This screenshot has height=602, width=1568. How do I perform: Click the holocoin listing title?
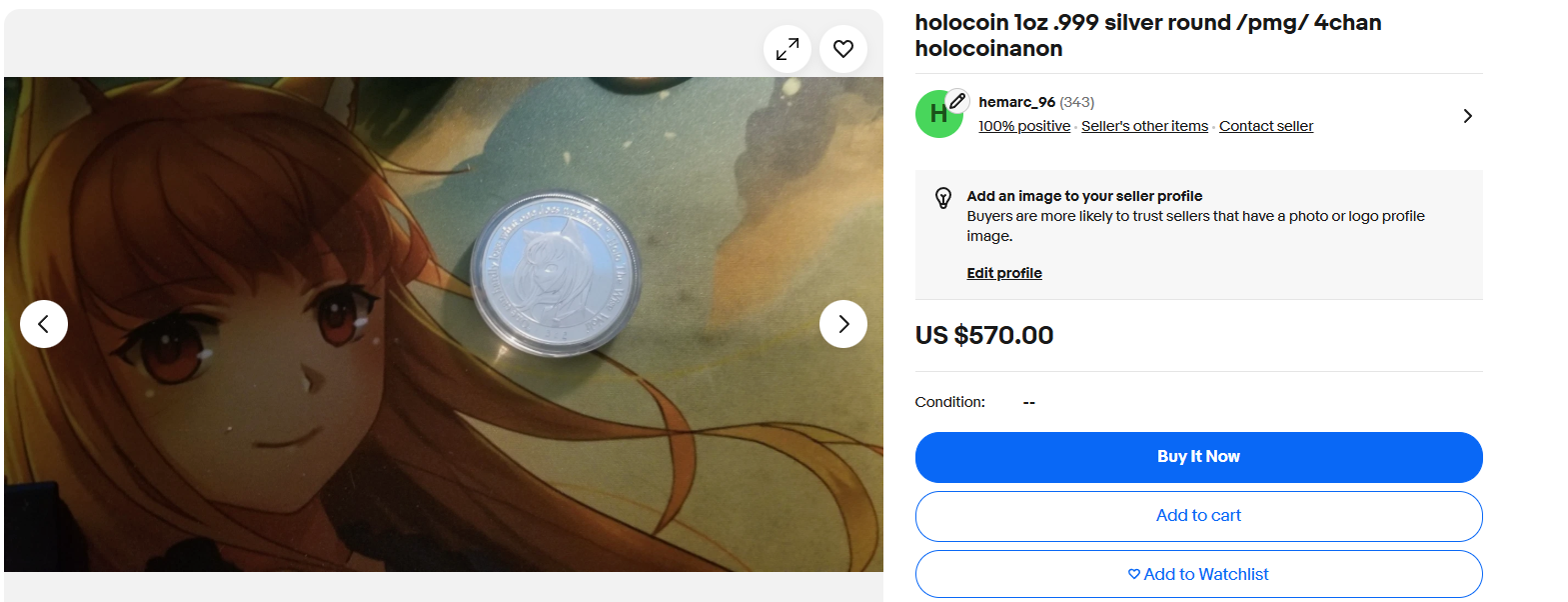click(x=1148, y=35)
